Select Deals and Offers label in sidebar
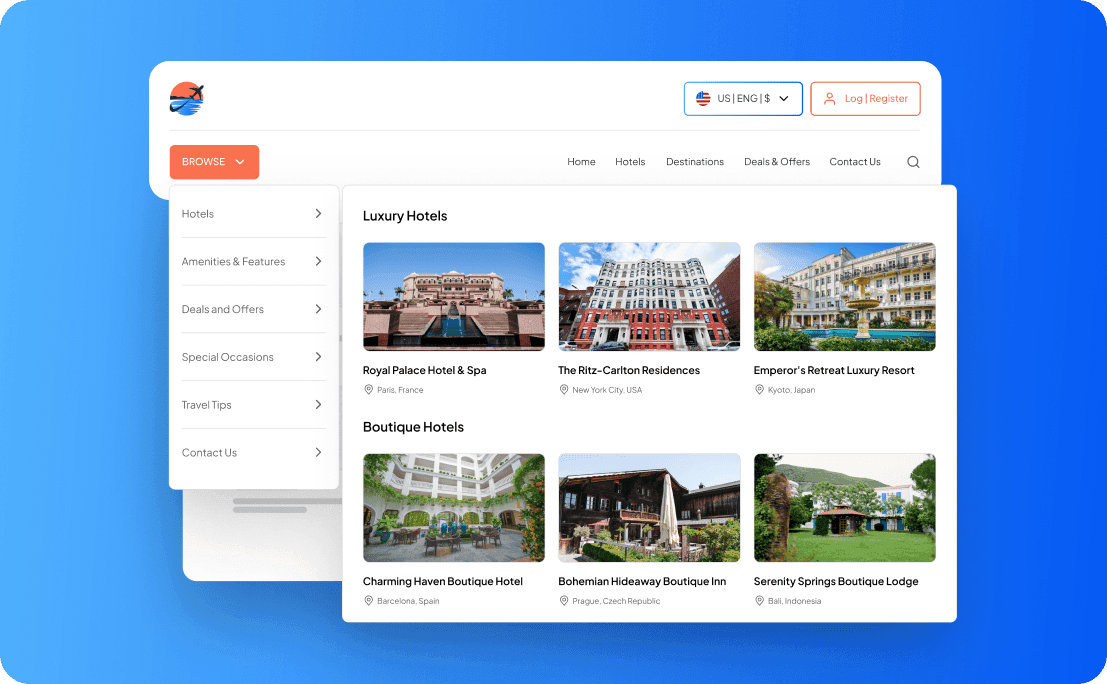Screen dimensions: 1107x684 (222, 309)
